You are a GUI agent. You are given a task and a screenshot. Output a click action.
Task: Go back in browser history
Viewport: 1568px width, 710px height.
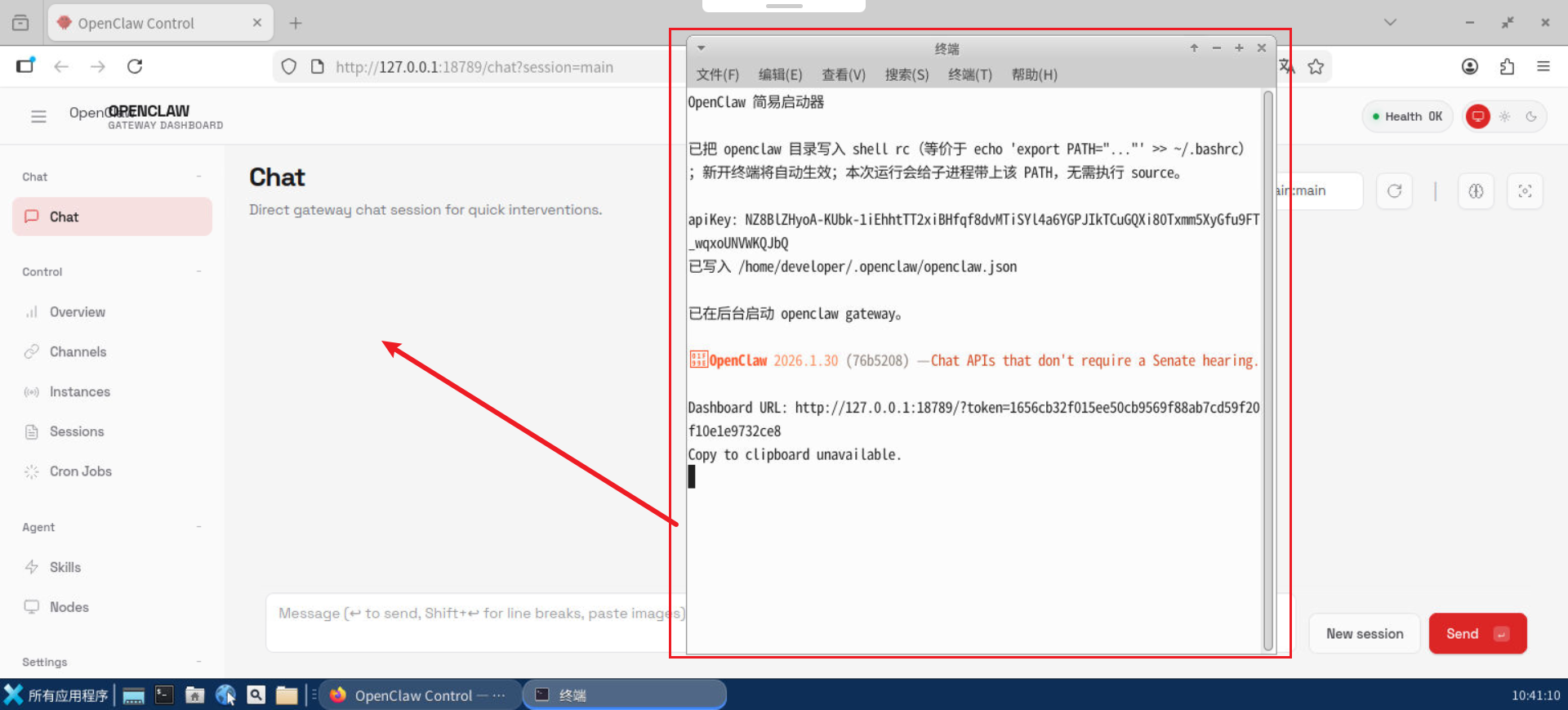pyautogui.click(x=61, y=67)
